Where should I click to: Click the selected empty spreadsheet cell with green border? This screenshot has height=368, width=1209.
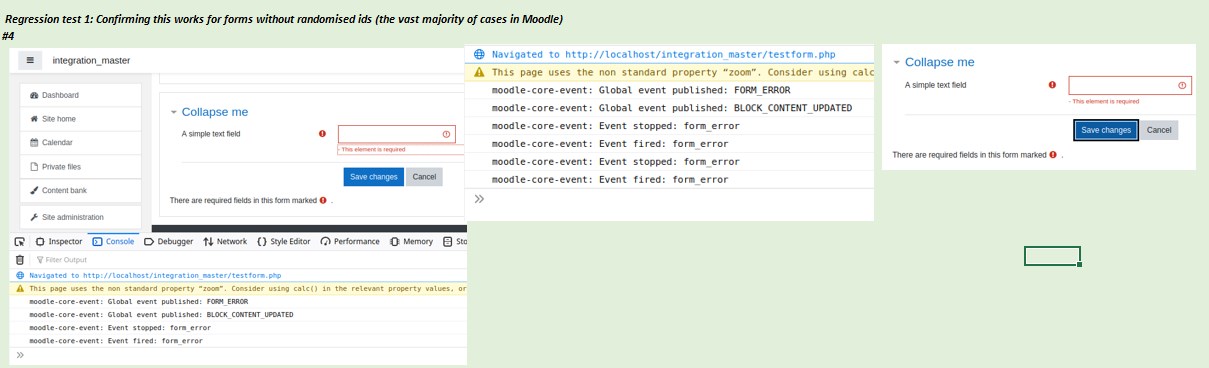(x=1052, y=256)
